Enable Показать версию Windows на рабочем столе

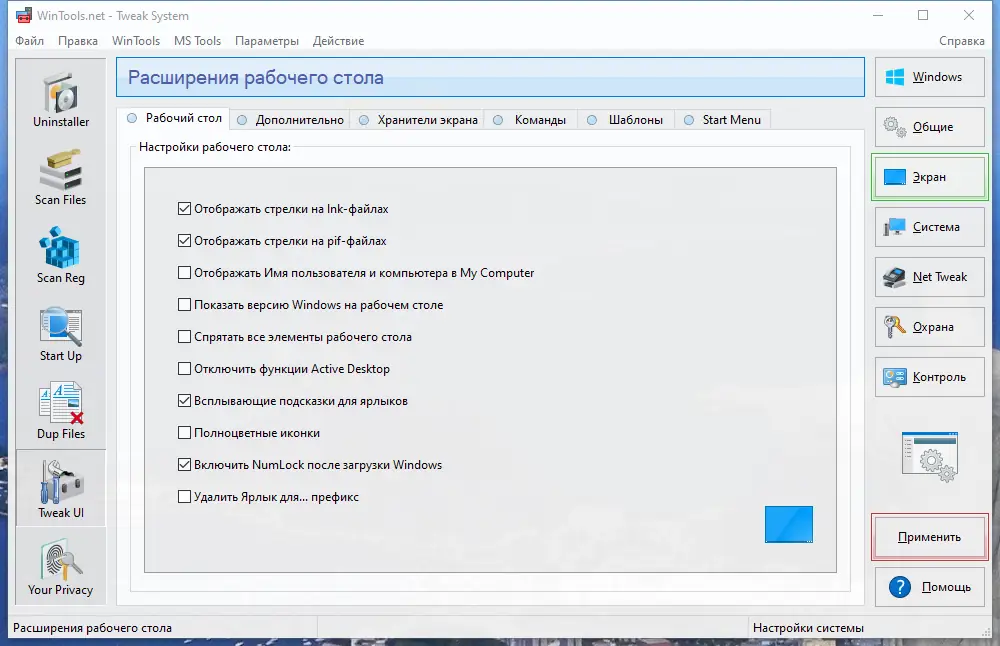(184, 304)
